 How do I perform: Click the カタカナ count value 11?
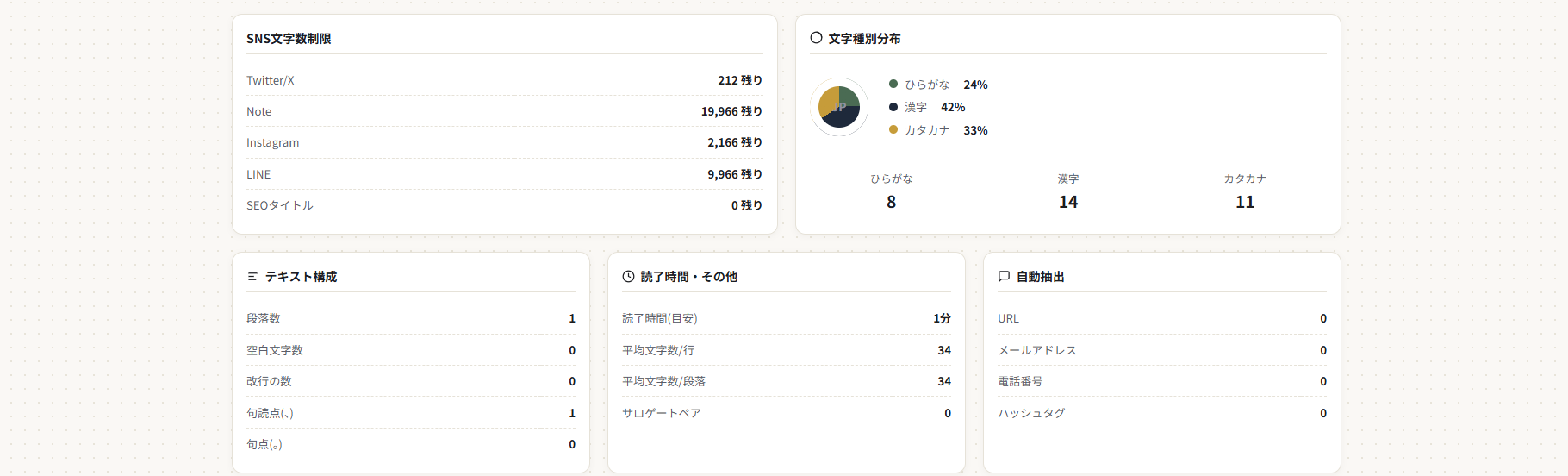[x=1245, y=202]
